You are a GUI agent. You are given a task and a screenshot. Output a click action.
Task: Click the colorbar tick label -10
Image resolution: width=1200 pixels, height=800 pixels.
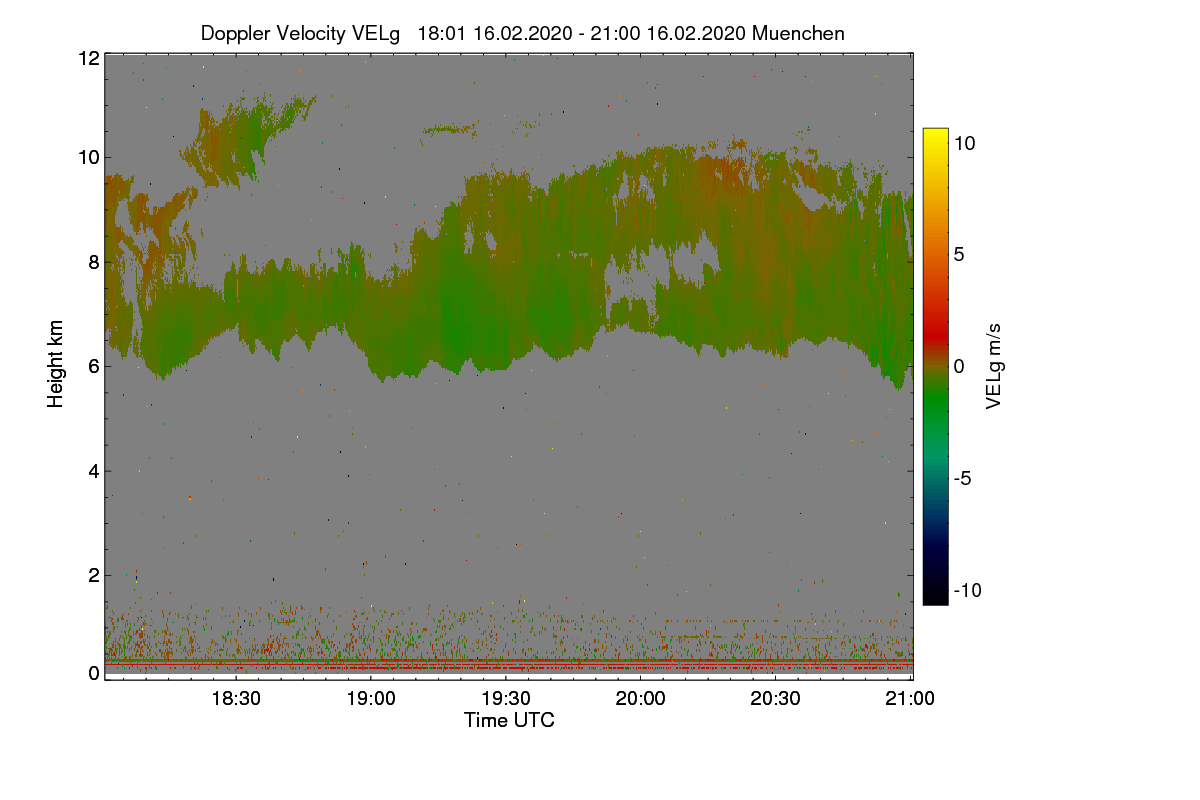[967, 590]
